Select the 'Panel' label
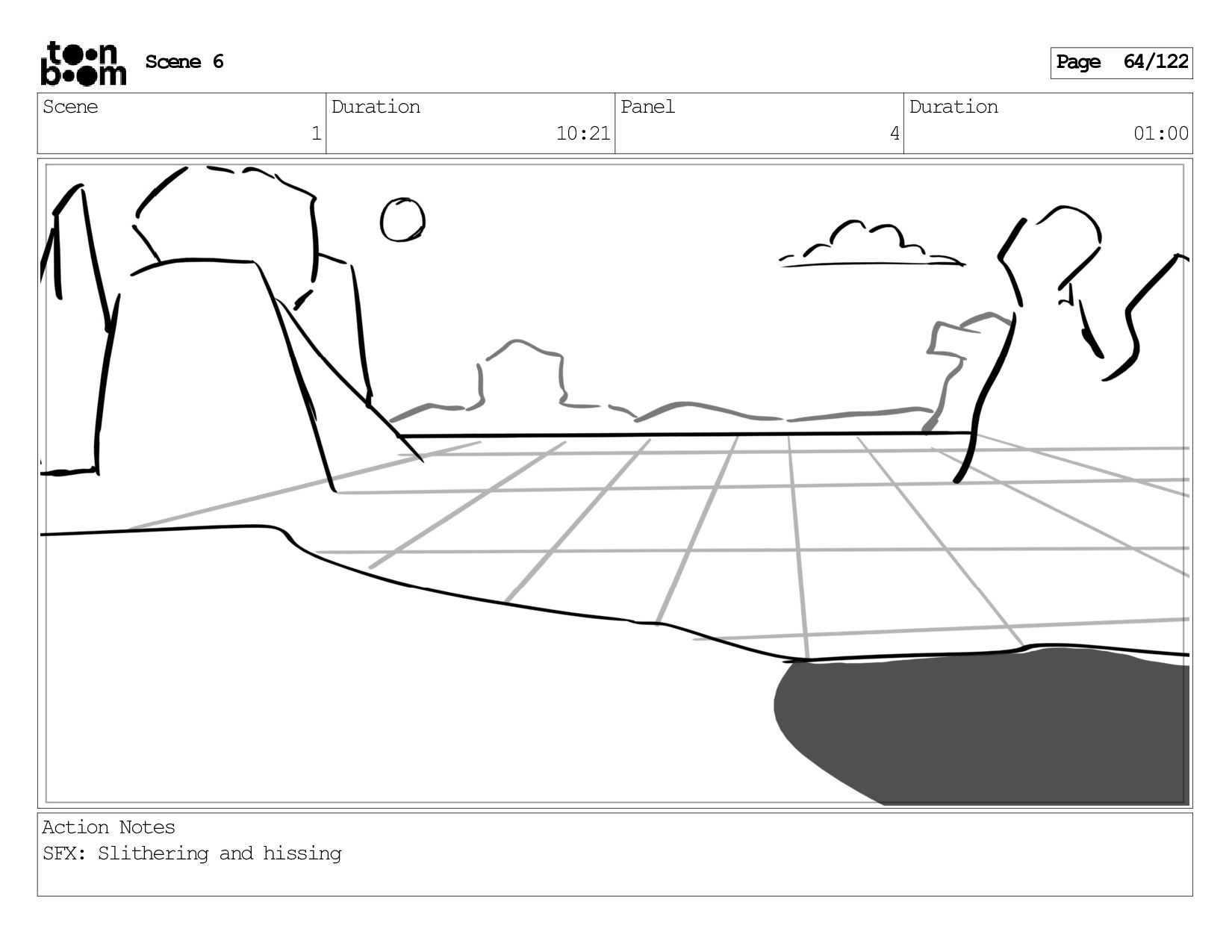Viewport: 1232px width, 952px height. (x=647, y=107)
